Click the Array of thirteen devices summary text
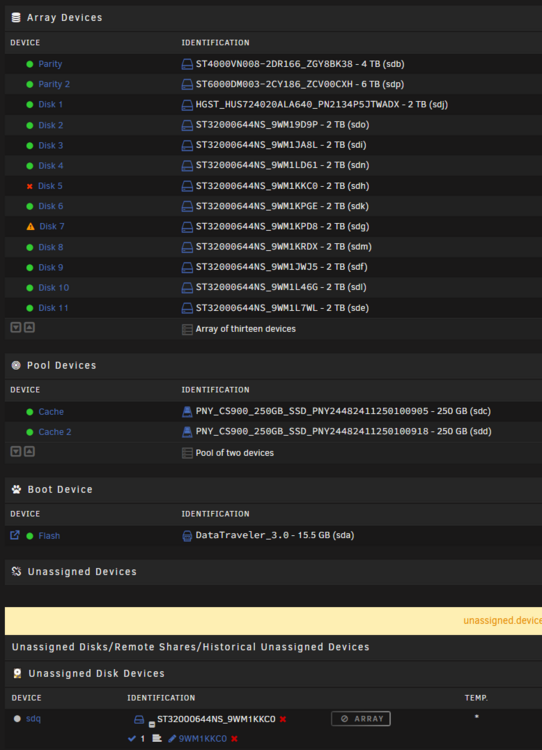This screenshot has height=750, width=542. pyautogui.click(x=245, y=329)
